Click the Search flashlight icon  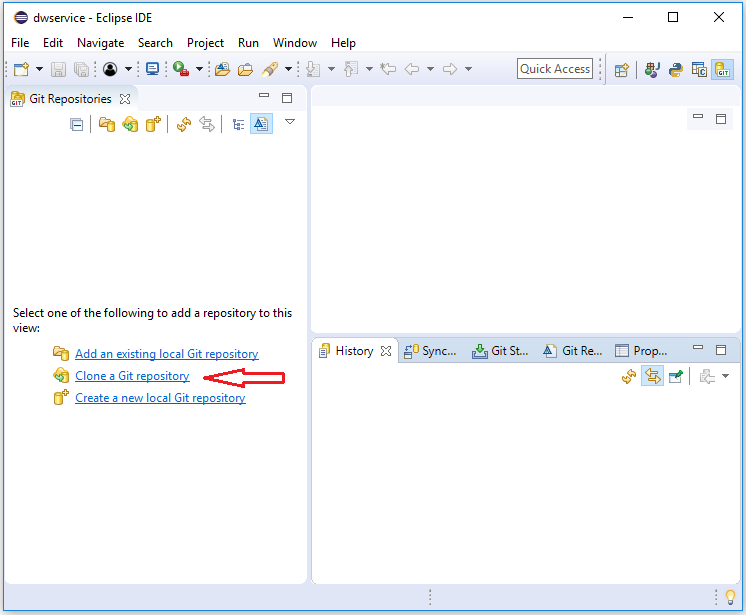[x=270, y=69]
